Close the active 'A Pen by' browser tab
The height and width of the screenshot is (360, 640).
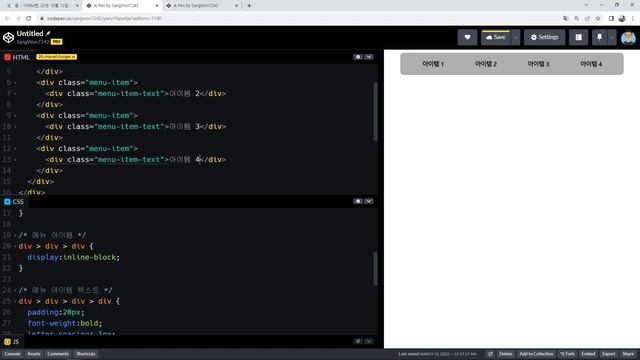click(x=157, y=6)
